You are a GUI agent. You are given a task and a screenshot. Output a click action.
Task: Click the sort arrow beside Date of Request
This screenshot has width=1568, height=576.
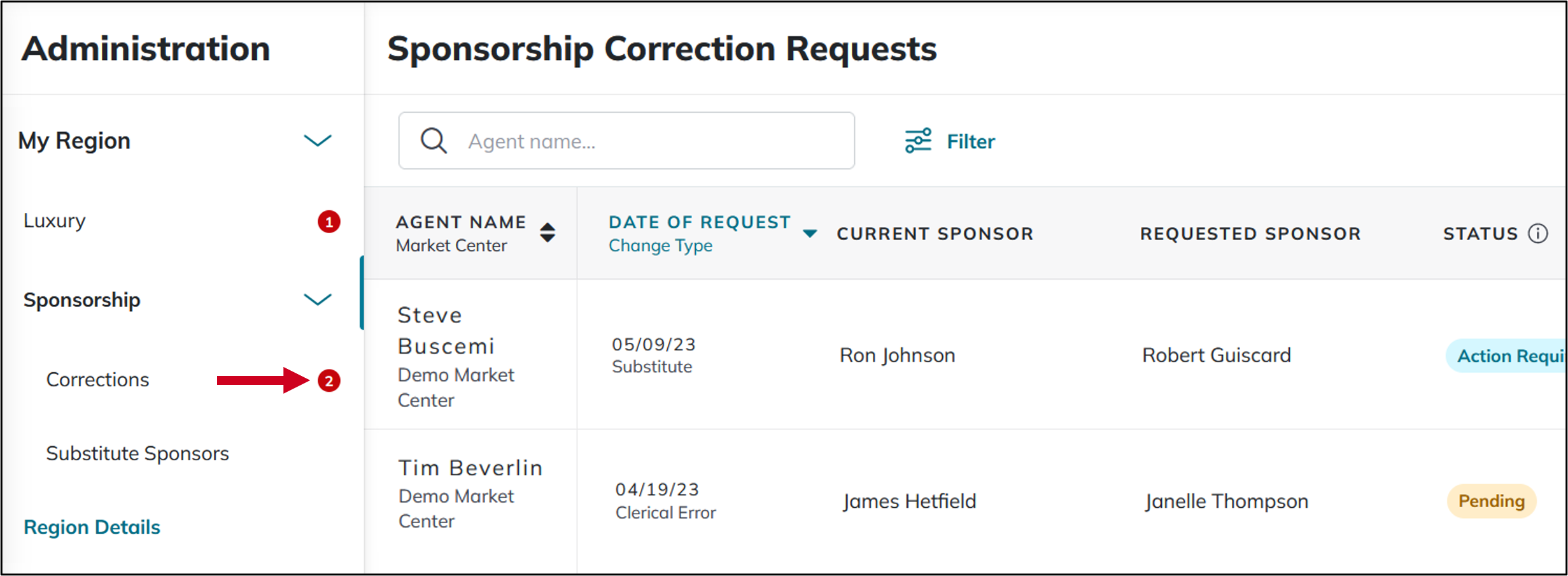pos(810,234)
